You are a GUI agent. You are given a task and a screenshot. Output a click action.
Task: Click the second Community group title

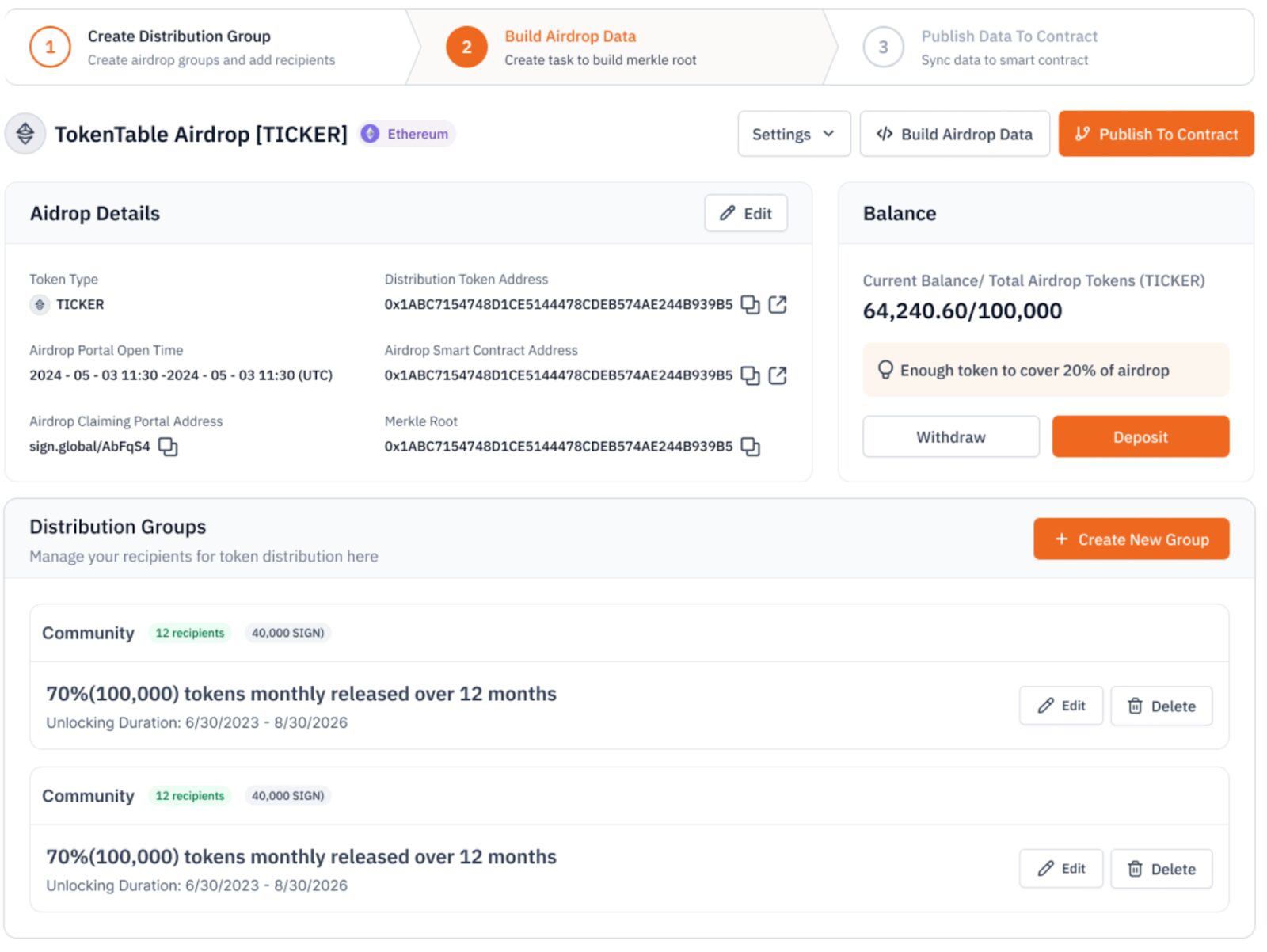[x=88, y=796]
